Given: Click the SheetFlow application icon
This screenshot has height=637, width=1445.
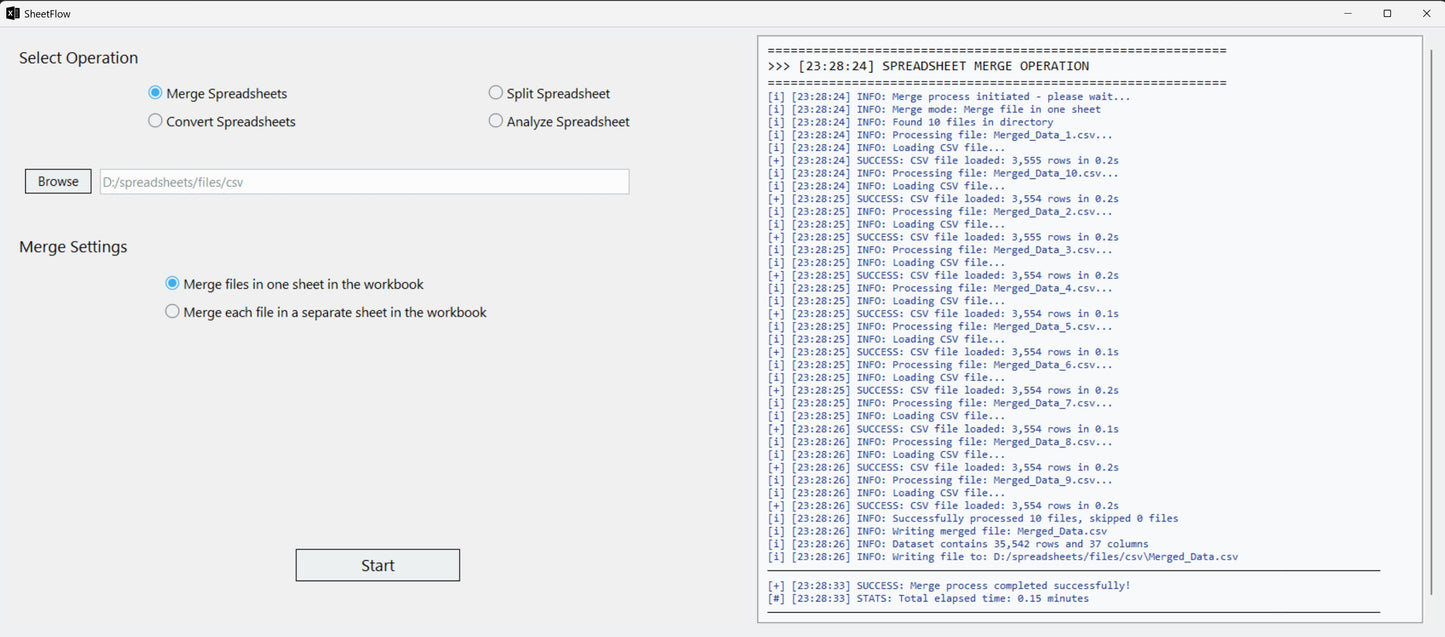Looking at the screenshot, I should [x=12, y=13].
